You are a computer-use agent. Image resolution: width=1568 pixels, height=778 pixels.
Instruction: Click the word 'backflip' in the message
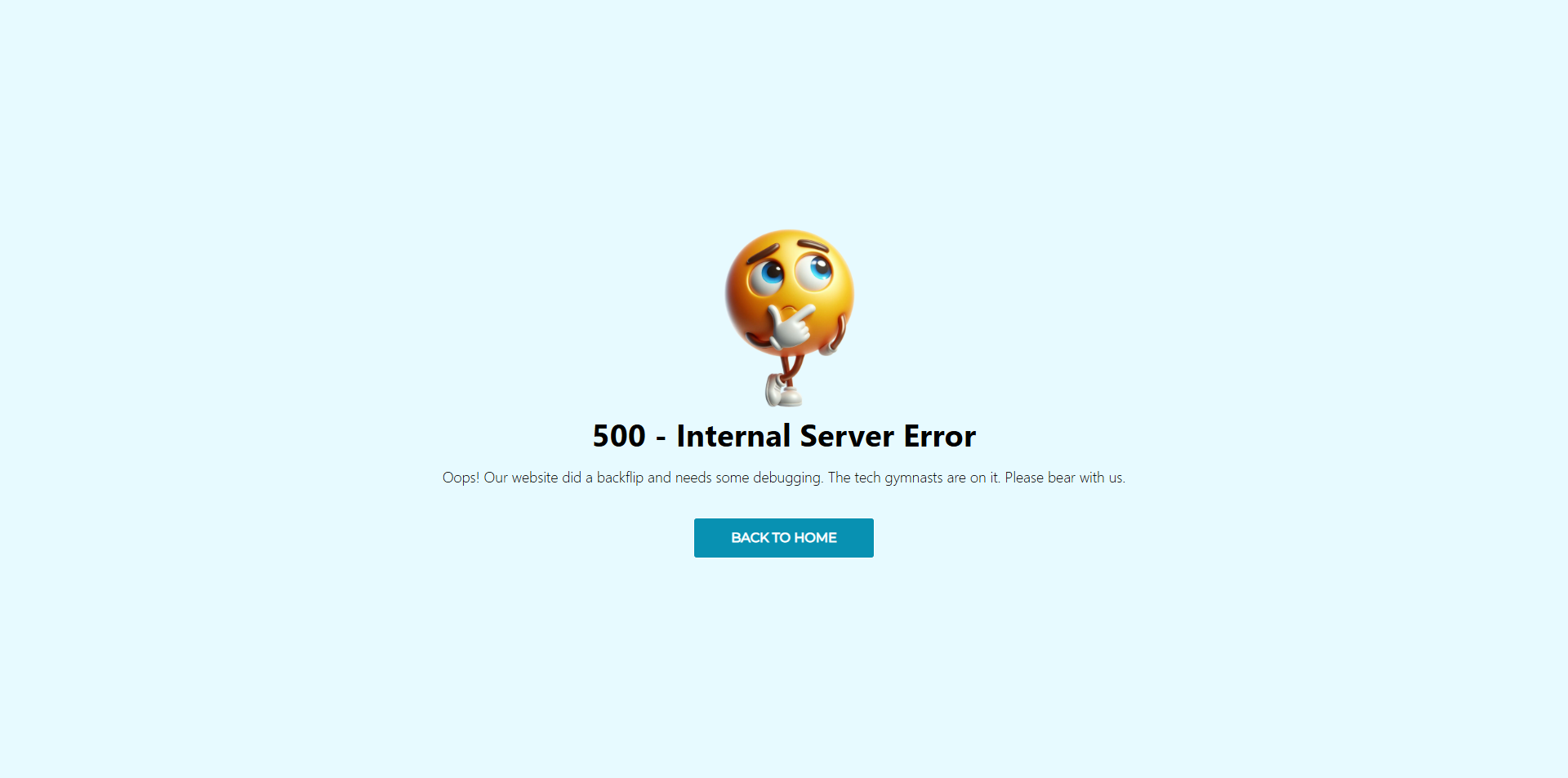[620, 478]
